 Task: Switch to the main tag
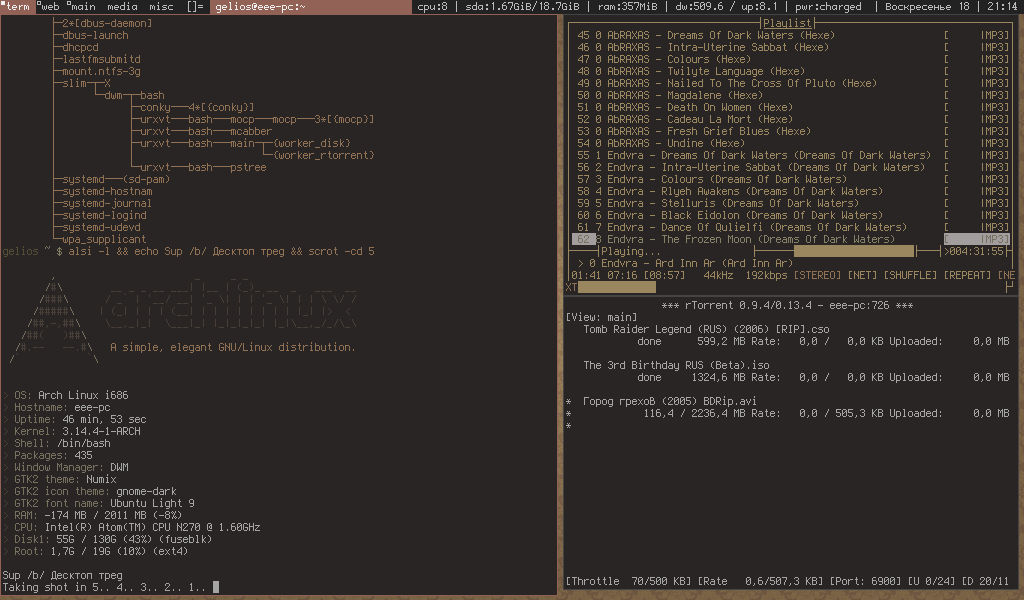point(82,7)
